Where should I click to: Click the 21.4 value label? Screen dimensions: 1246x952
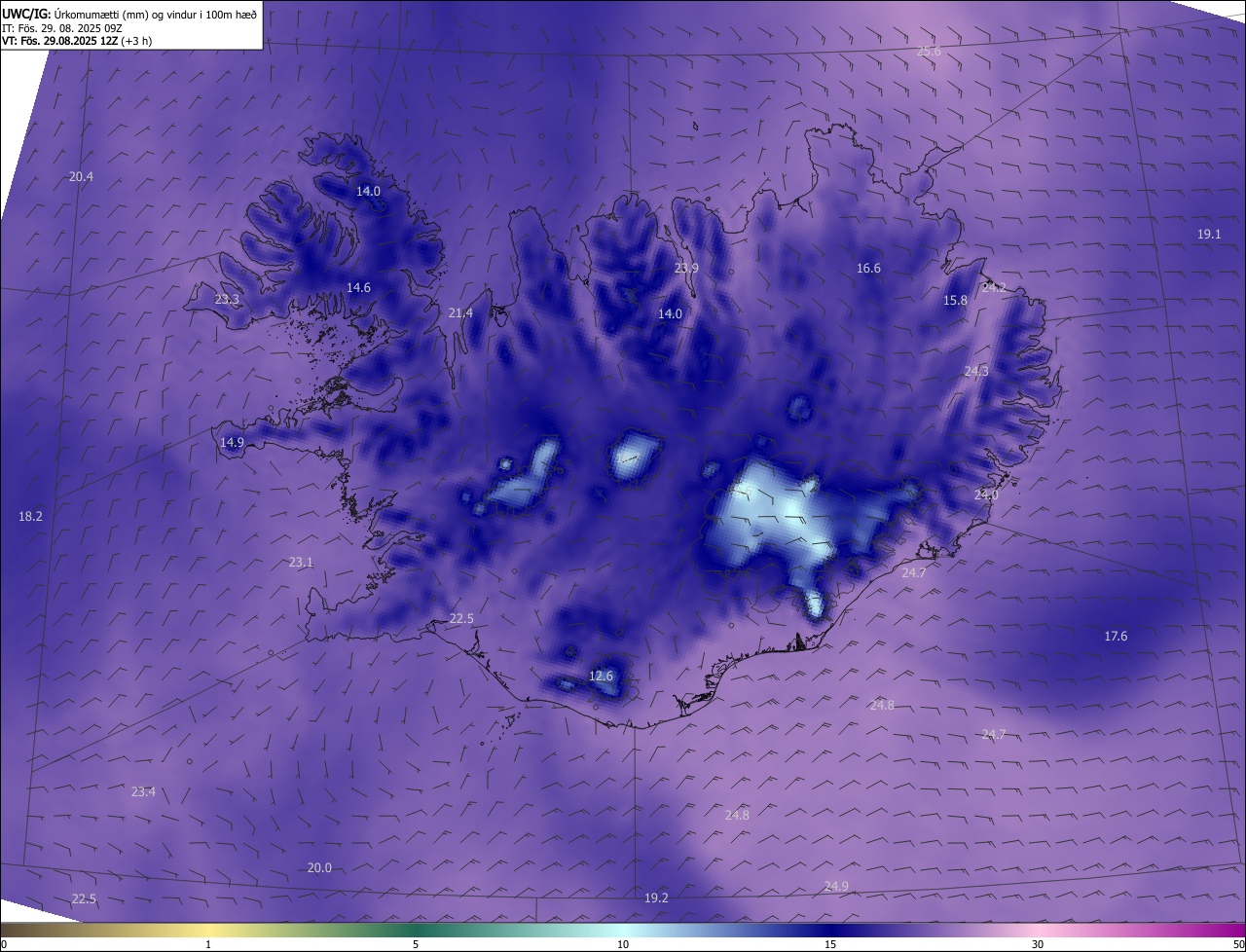coord(460,312)
